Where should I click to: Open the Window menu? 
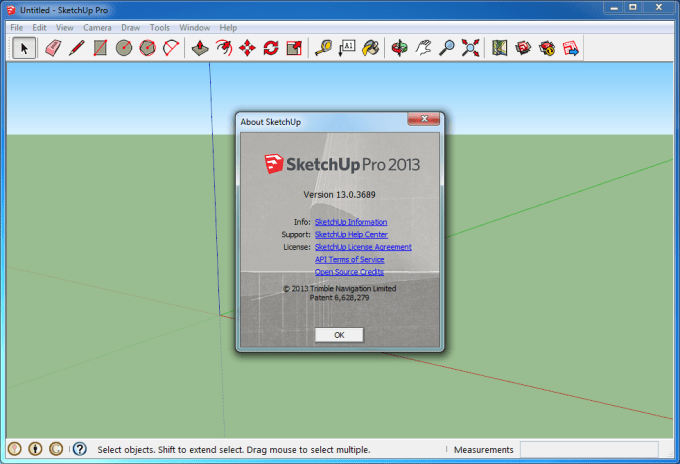[195, 28]
